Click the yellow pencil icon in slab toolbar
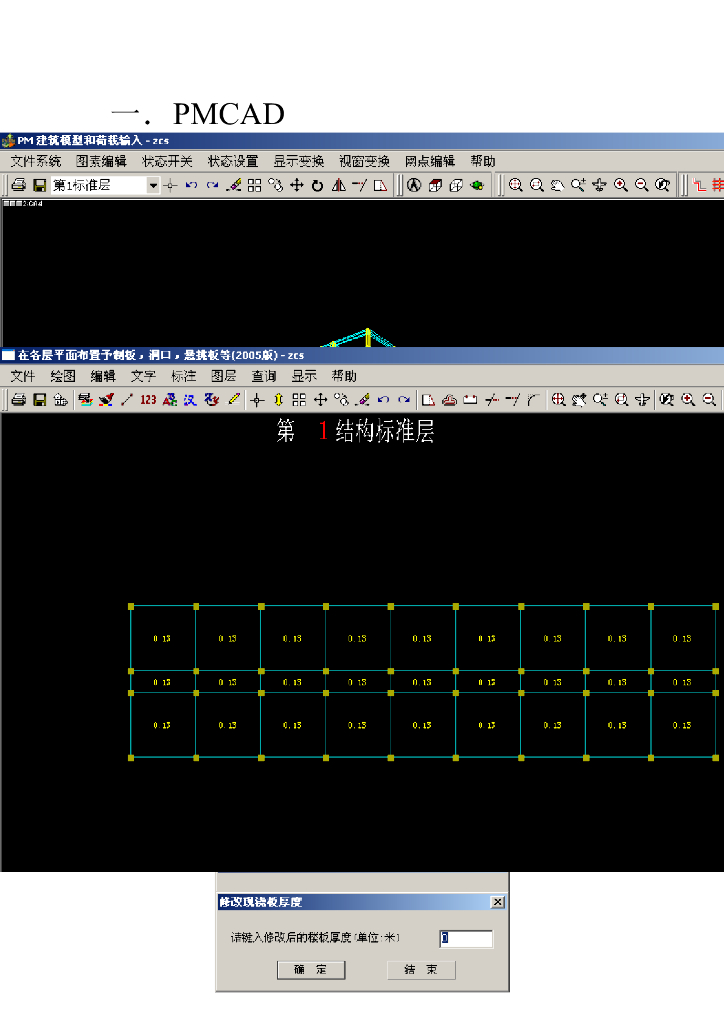The image size is (724, 1024). pos(233,400)
